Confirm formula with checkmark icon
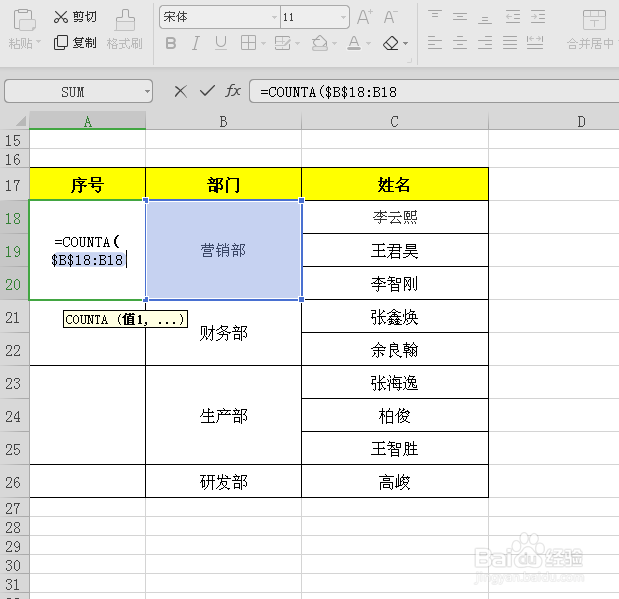 click(207, 91)
